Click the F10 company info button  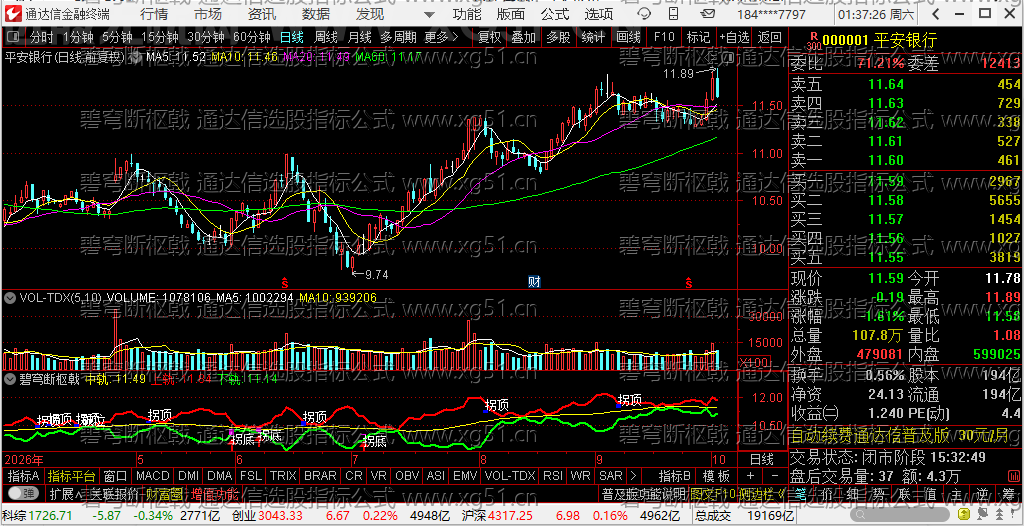tap(664, 37)
